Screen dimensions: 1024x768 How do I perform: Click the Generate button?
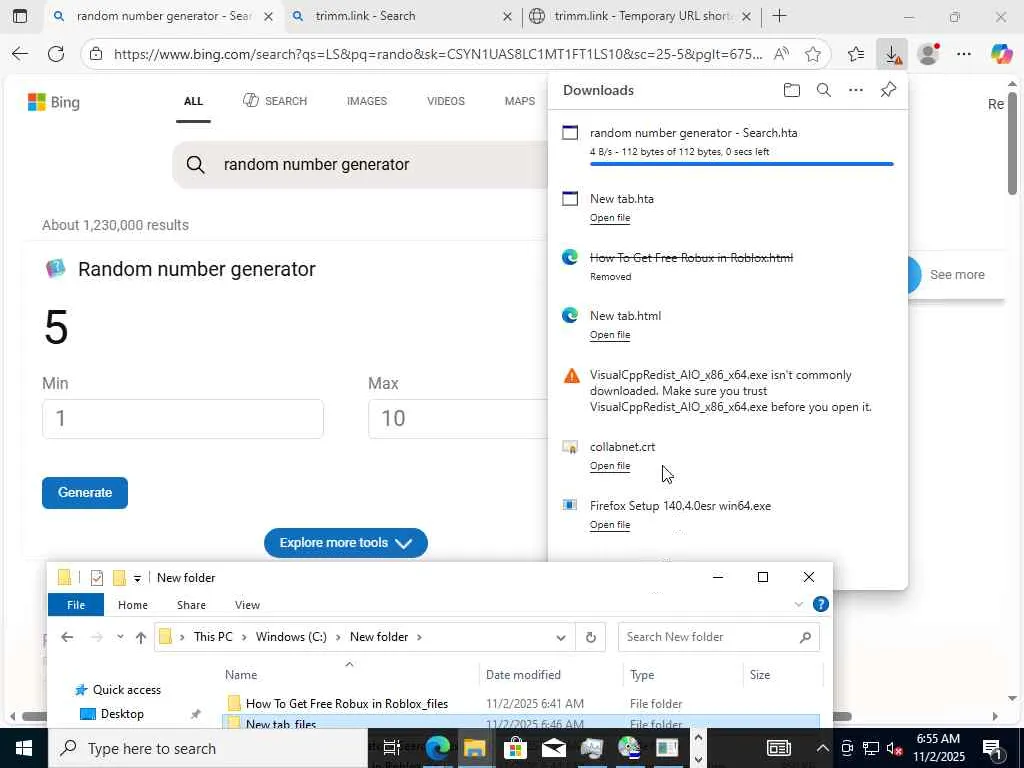[85, 492]
